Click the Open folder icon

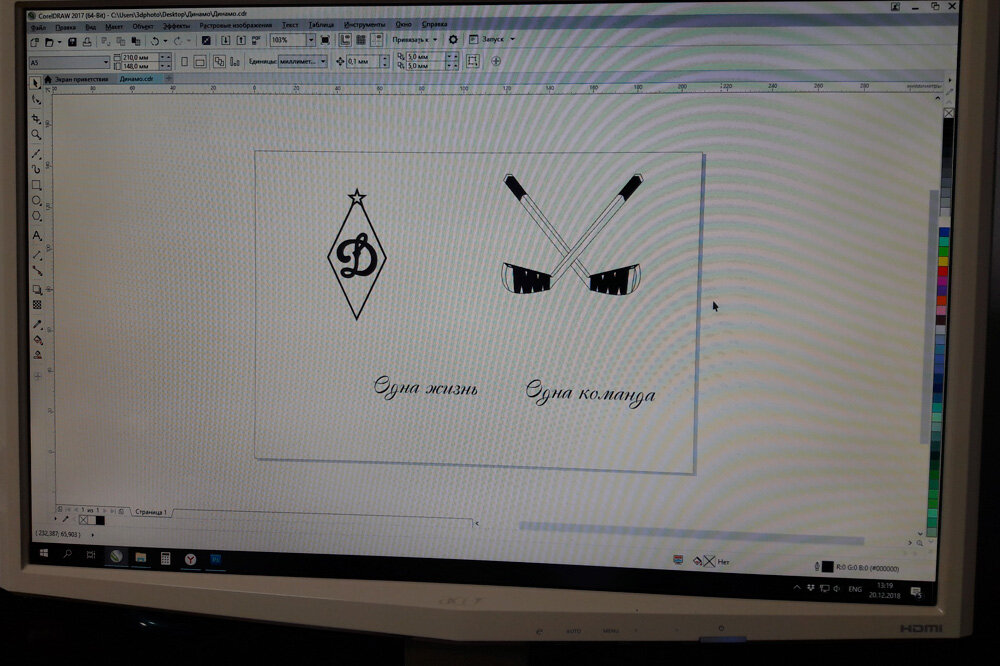tap(48, 42)
